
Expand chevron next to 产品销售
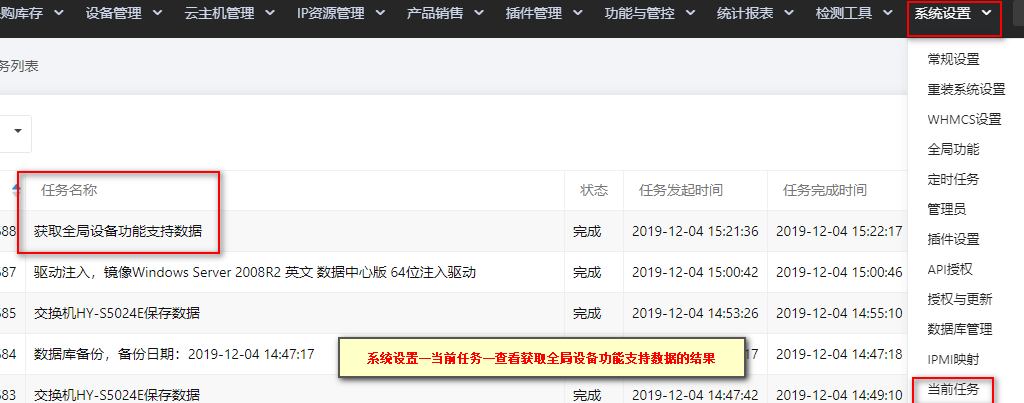pyautogui.click(x=479, y=13)
